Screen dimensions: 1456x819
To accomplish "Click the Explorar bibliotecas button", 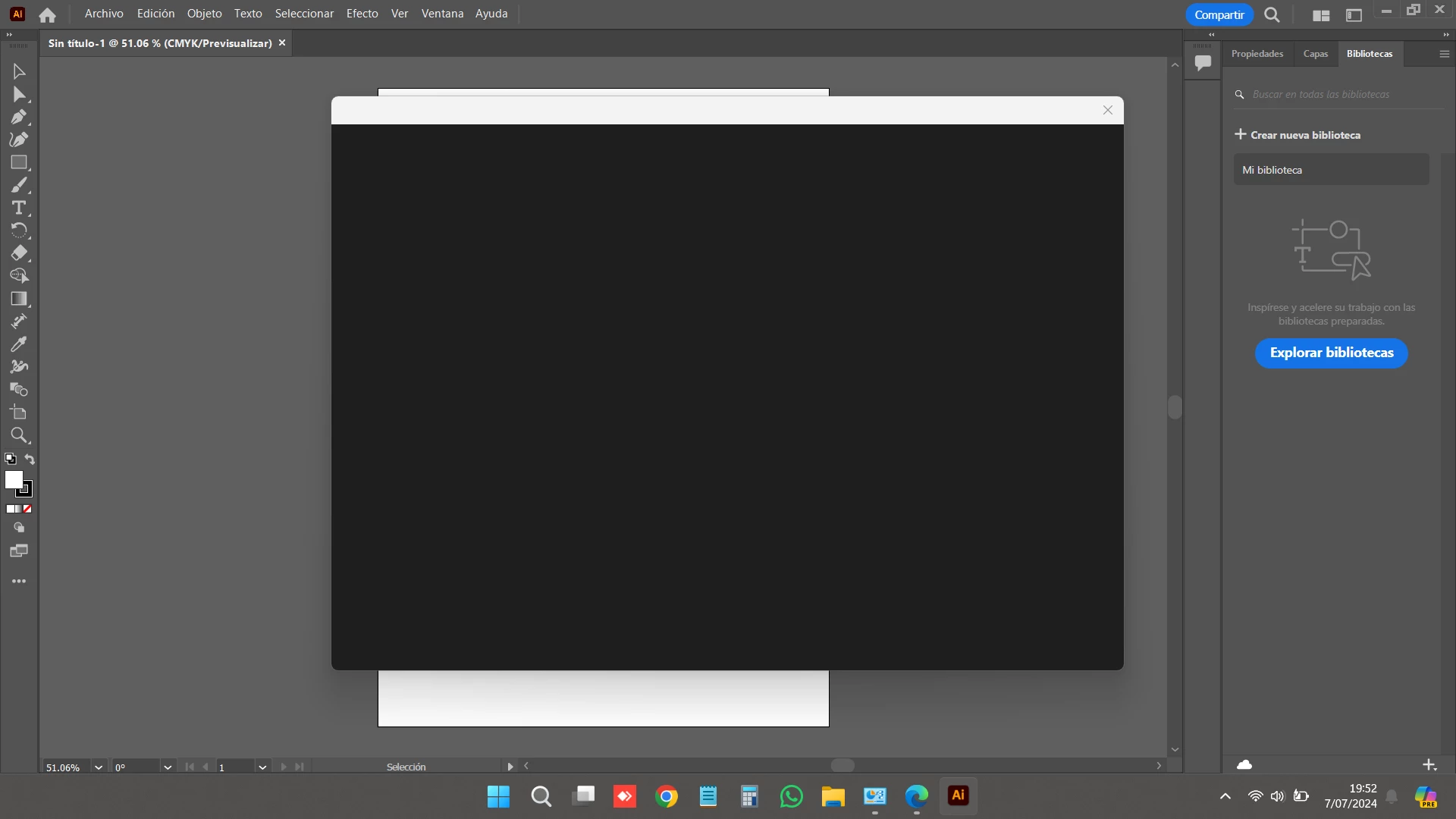I will pyautogui.click(x=1331, y=353).
